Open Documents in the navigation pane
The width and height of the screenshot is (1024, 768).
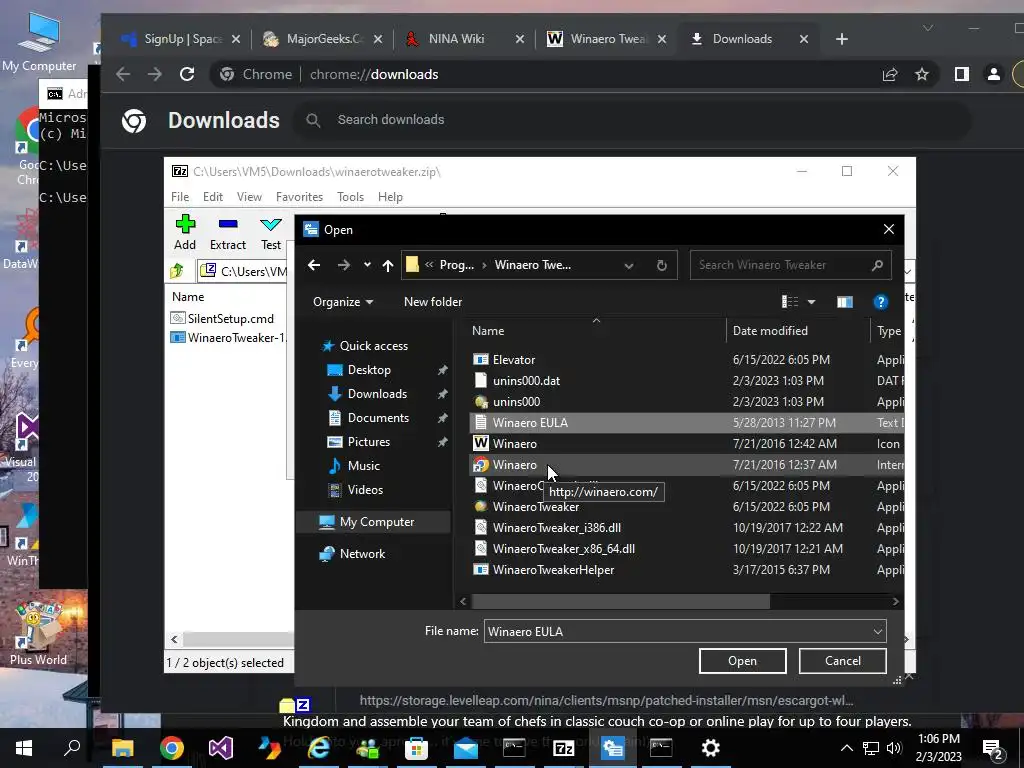pos(378,418)
